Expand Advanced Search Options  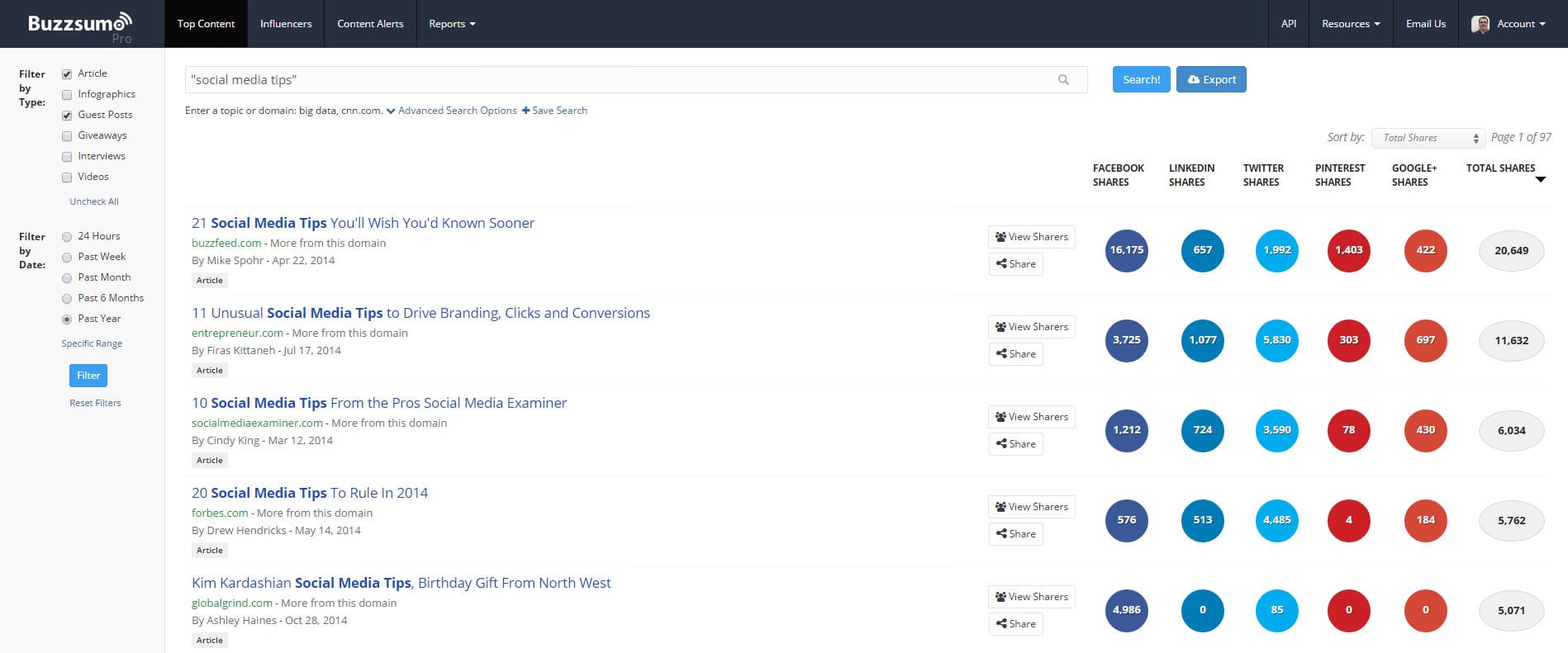[x=451, y=111]
